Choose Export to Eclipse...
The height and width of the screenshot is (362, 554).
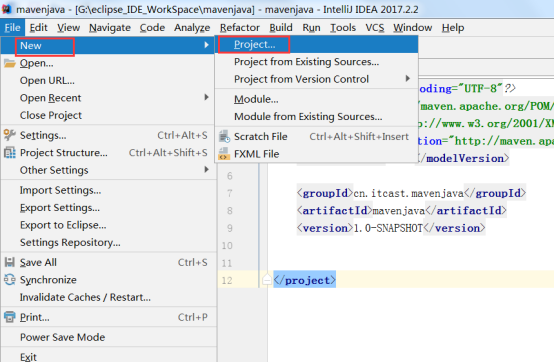click(107, 225)
